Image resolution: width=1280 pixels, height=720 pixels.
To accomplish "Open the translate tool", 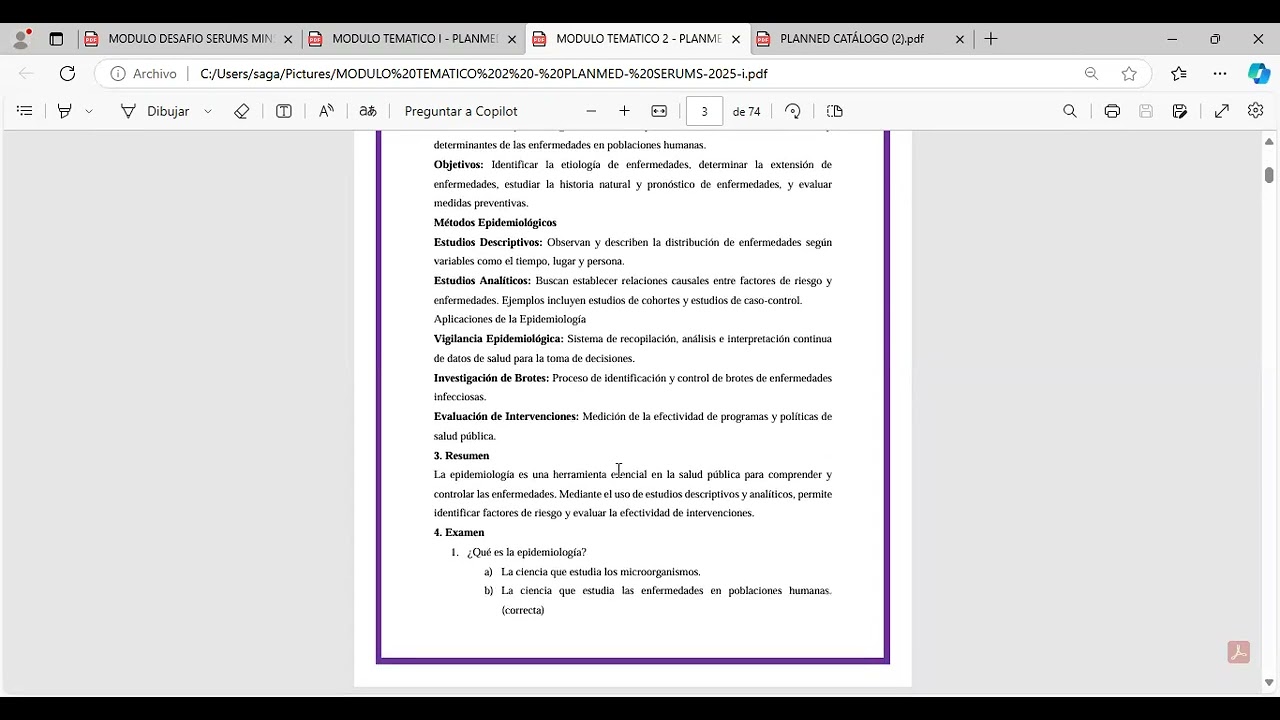I will click(368, 111).
